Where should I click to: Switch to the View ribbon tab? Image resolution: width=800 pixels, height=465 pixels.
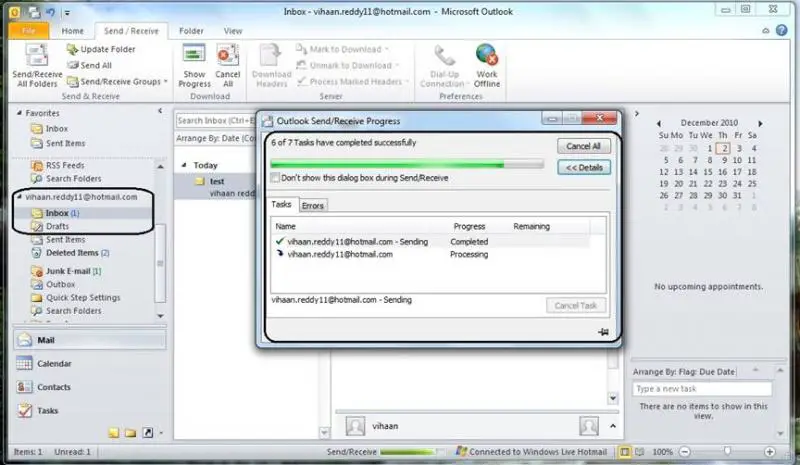click(x=233, y=31)
